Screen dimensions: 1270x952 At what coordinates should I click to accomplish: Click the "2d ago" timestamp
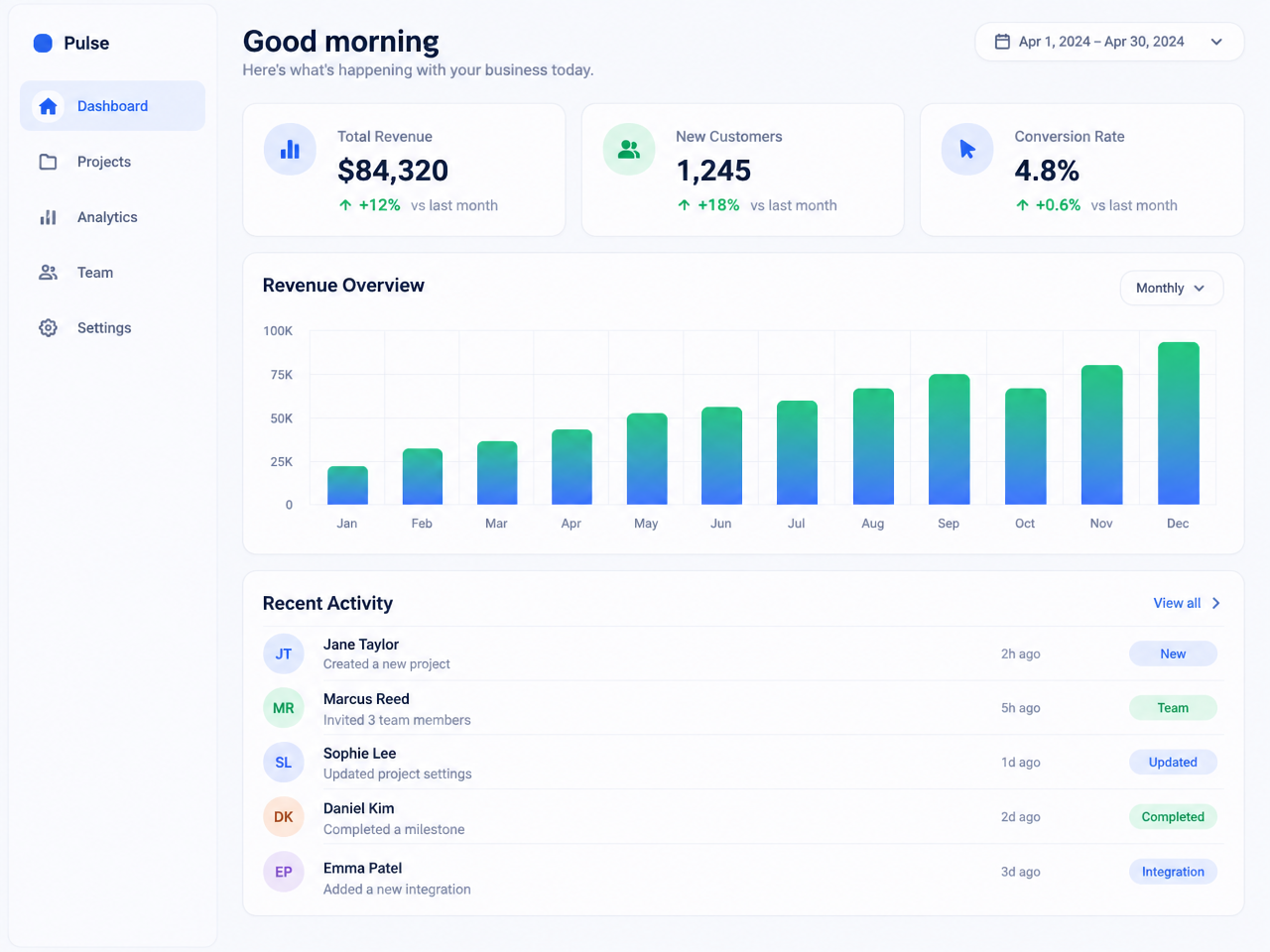point(1021,817)
